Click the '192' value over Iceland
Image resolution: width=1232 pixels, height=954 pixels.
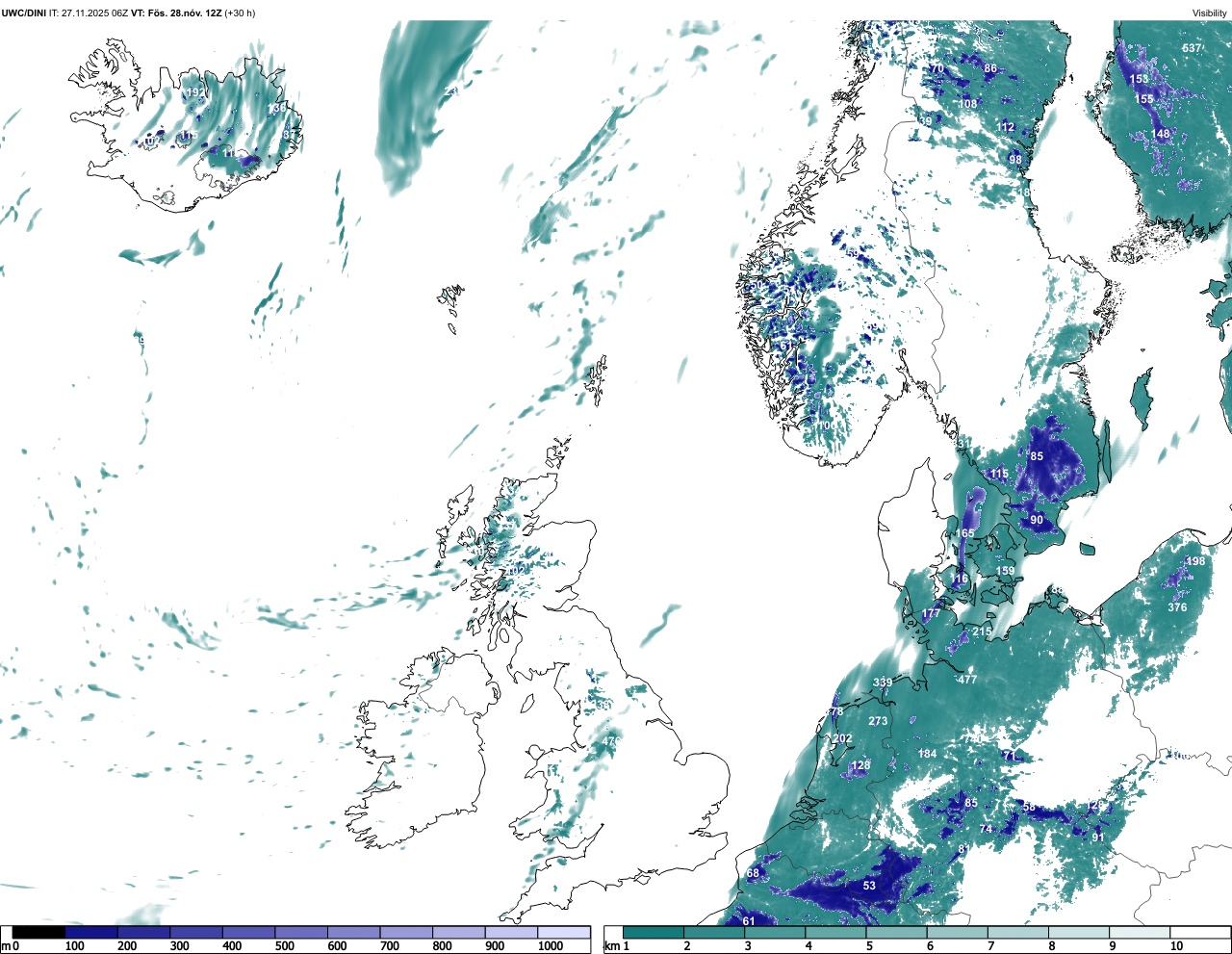point(194,92)
